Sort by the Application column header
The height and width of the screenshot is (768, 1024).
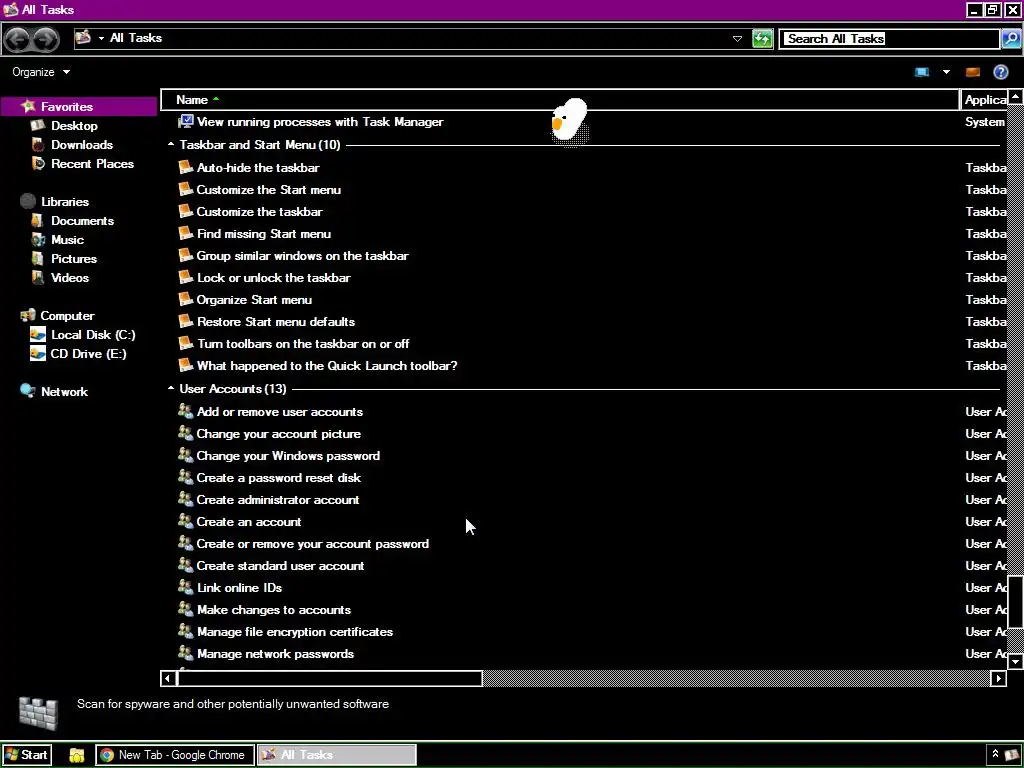click(x=985, y=100)
